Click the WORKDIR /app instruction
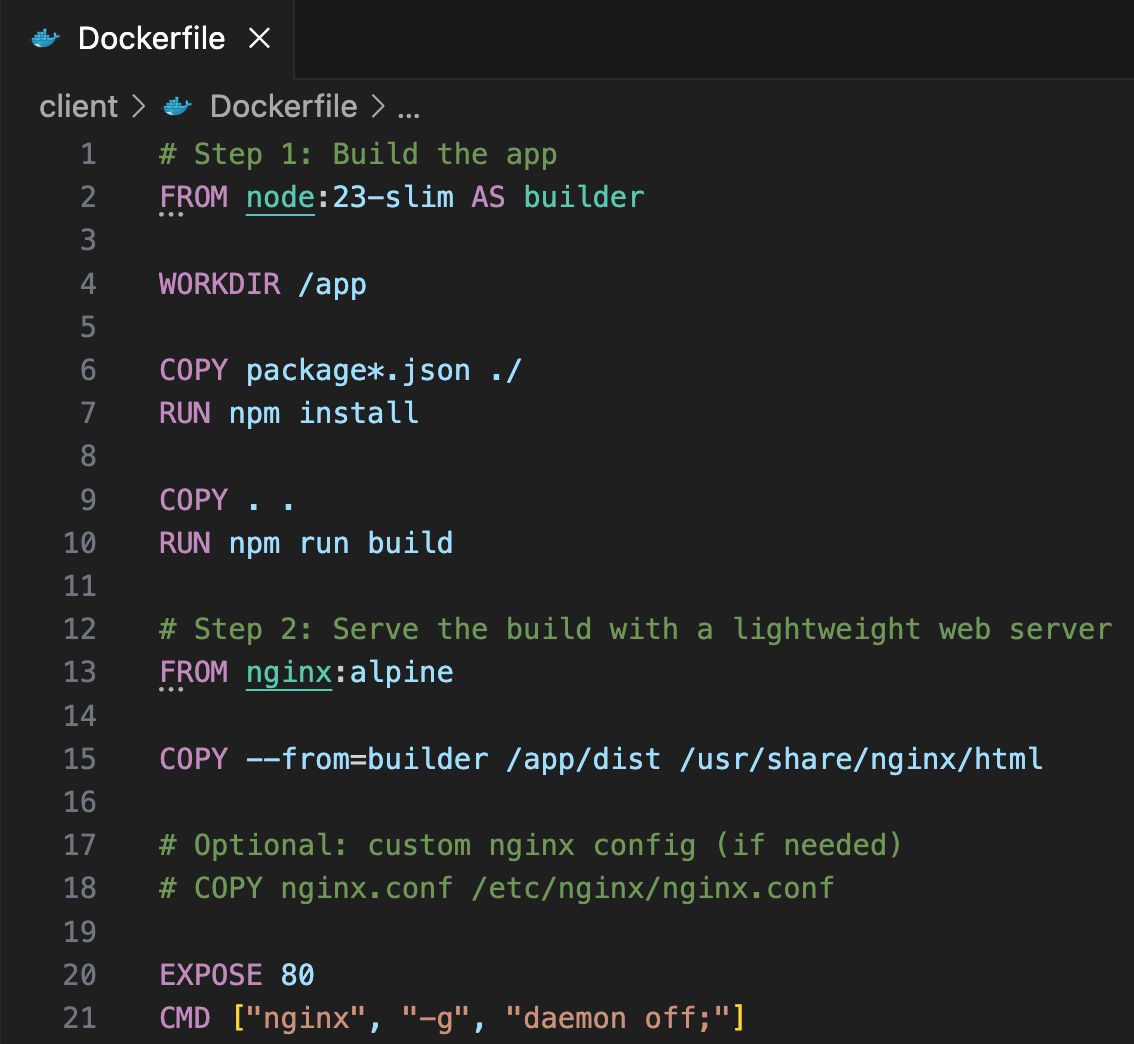1134x1044 pixels. pos(262,284)
